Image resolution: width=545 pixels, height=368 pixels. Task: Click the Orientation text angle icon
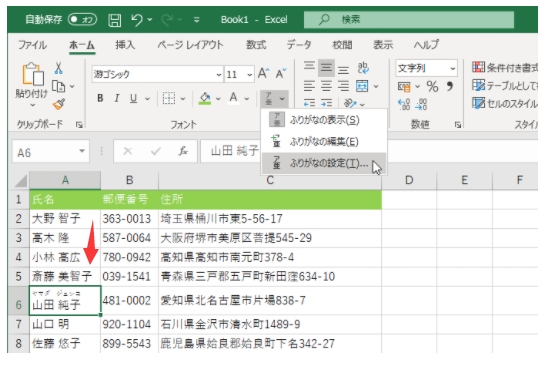(x=350, y=103)
